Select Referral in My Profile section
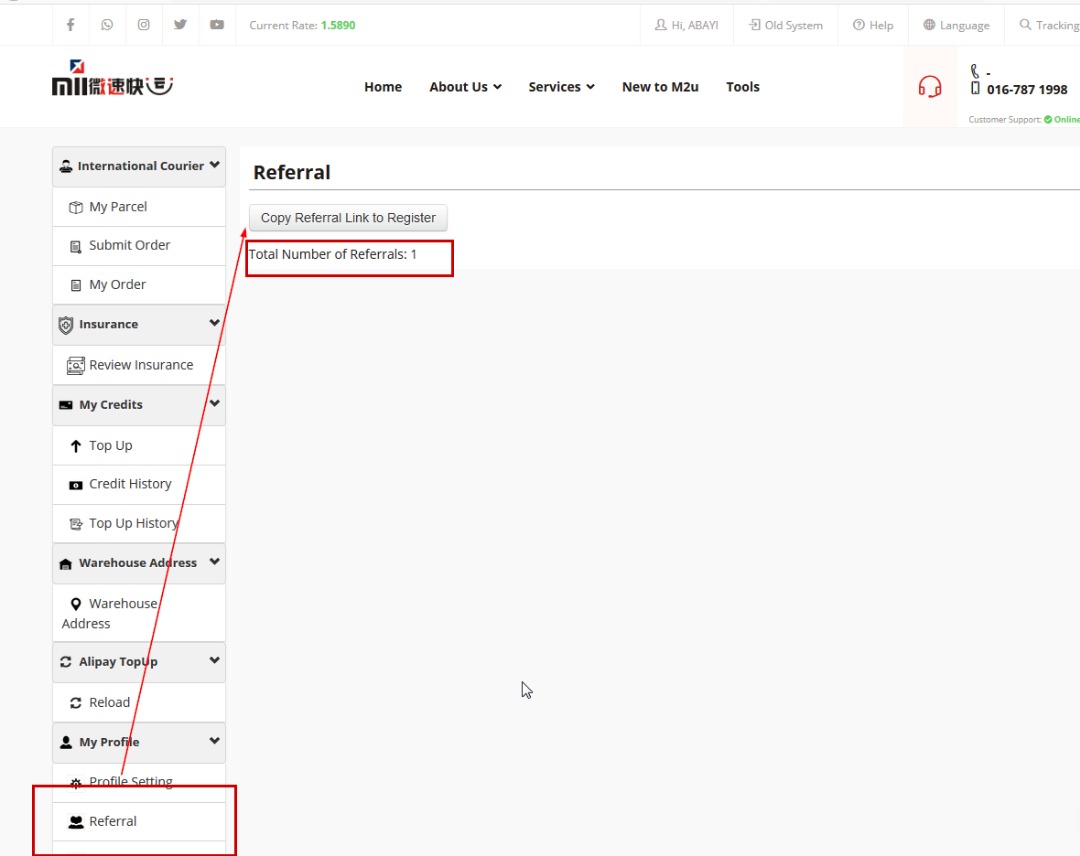The width and height of the screenshot is (1080, 856). pos(112,821)
